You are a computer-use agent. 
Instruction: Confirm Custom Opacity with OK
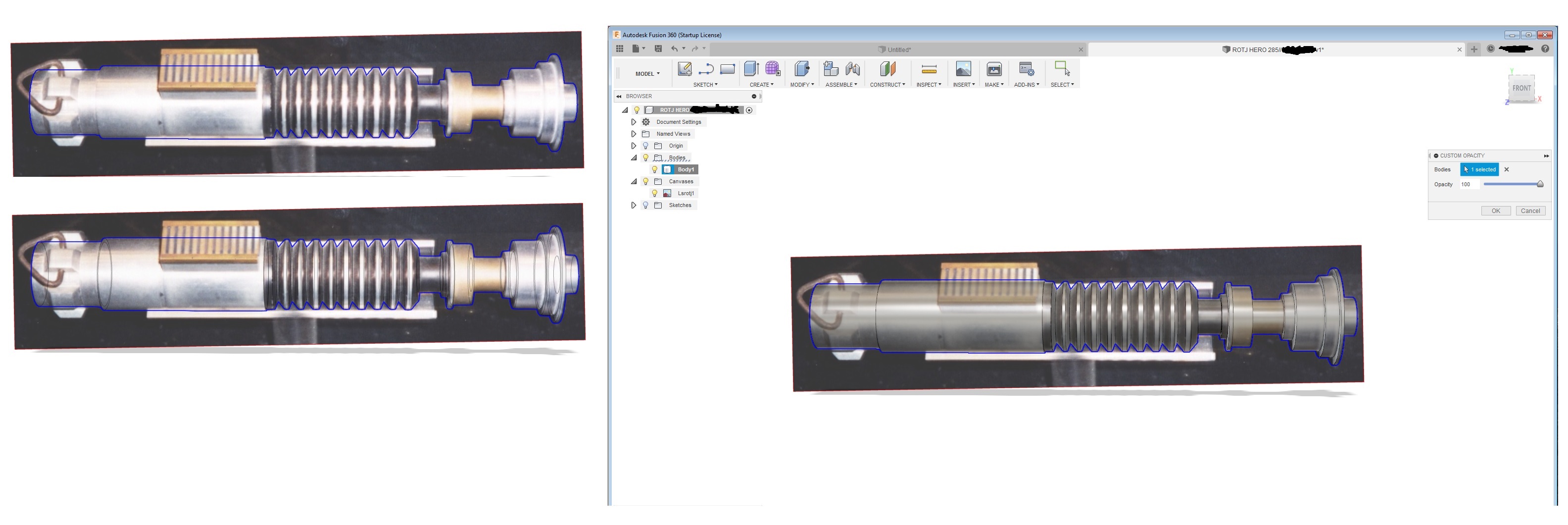click(1496, 210)
